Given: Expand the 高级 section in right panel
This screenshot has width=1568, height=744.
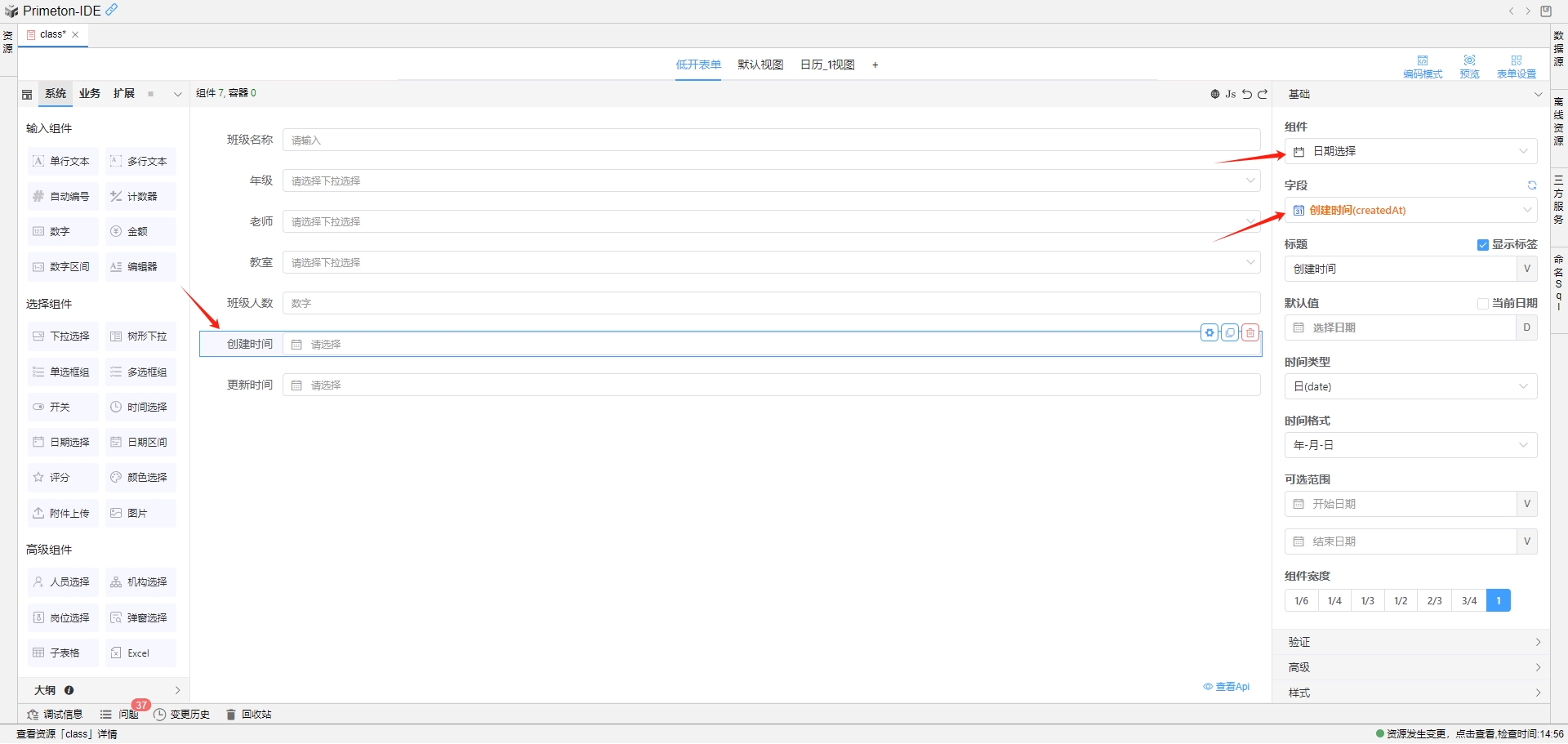Looking at the screenshot, I should pyautogui.click(x=1410, y=666).
